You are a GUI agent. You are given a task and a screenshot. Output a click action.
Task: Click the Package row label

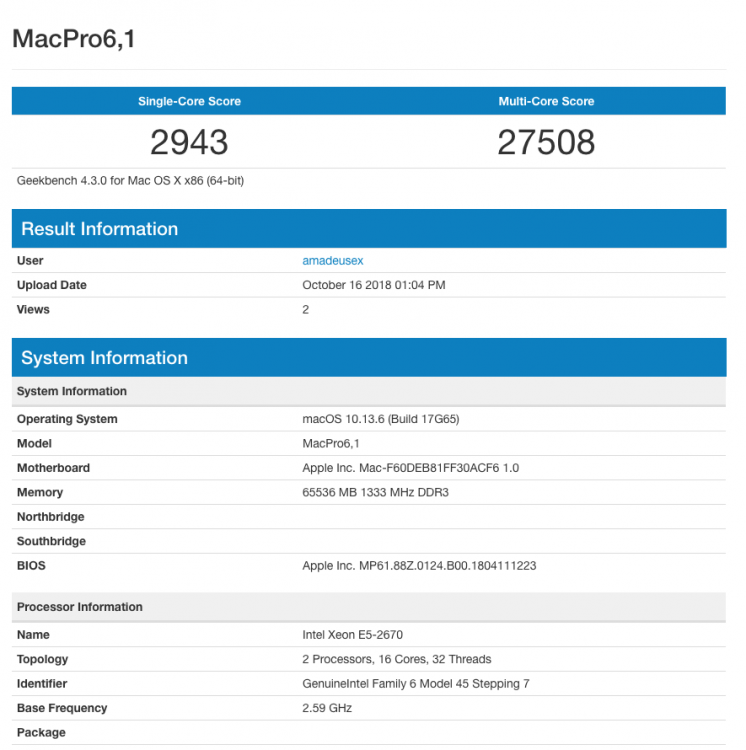(x=41, y=732)
